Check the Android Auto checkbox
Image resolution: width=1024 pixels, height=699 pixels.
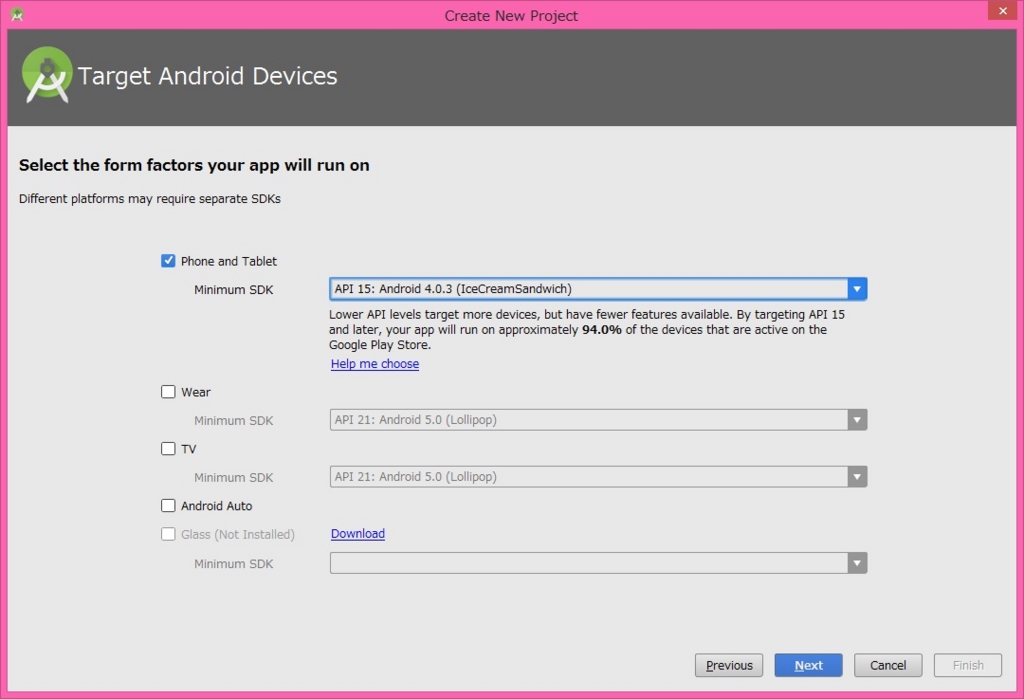(x=168, y=505)
